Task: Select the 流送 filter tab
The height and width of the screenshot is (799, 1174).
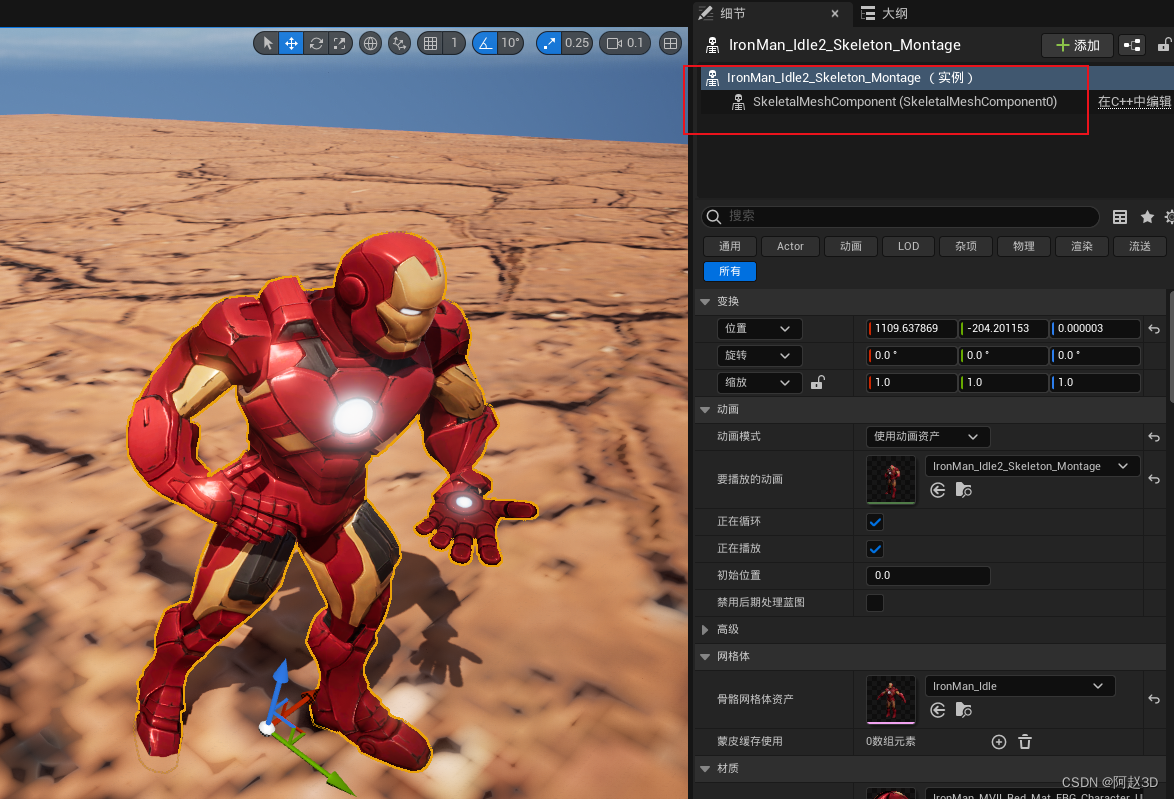Action: click(x=1140, y=246)
